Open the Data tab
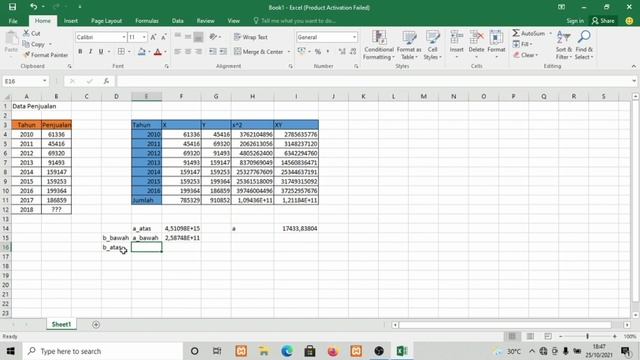Screen dimensions: 640x360 [x=178, y=21]
